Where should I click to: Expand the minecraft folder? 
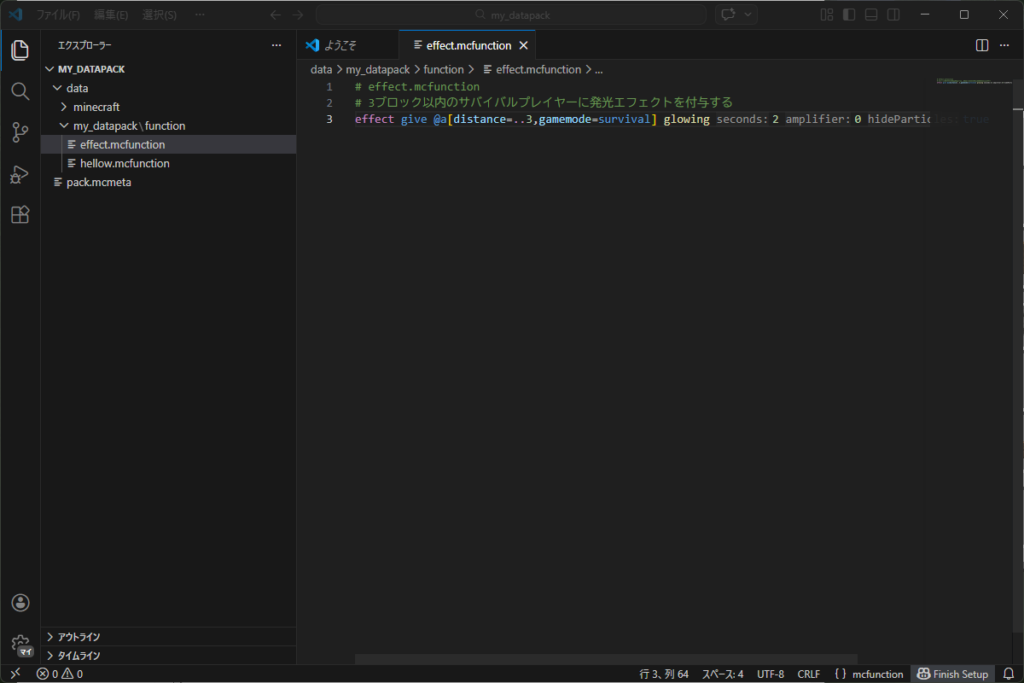pos(96,107)
